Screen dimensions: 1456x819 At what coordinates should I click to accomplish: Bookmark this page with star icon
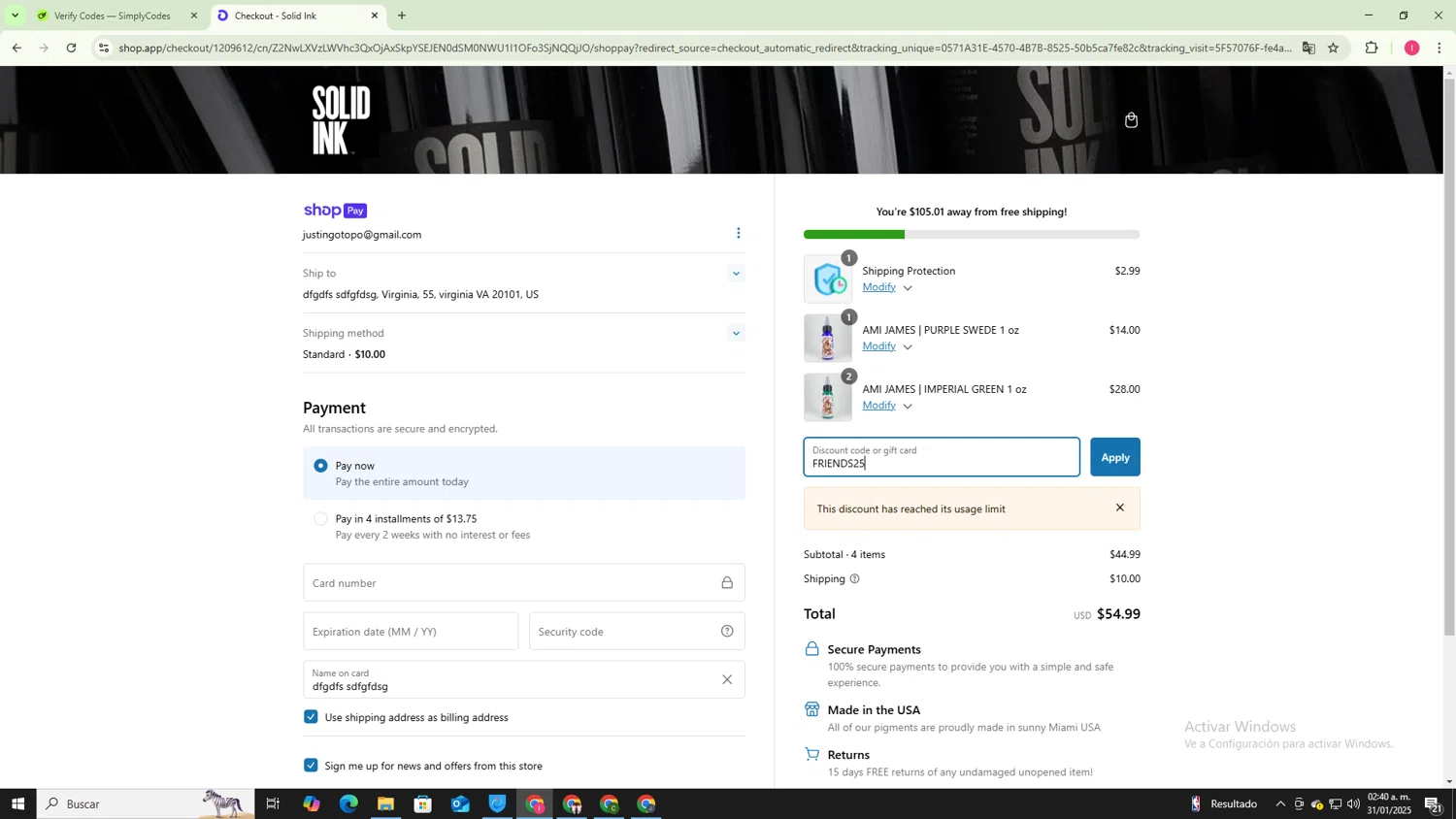(1333, 48)
